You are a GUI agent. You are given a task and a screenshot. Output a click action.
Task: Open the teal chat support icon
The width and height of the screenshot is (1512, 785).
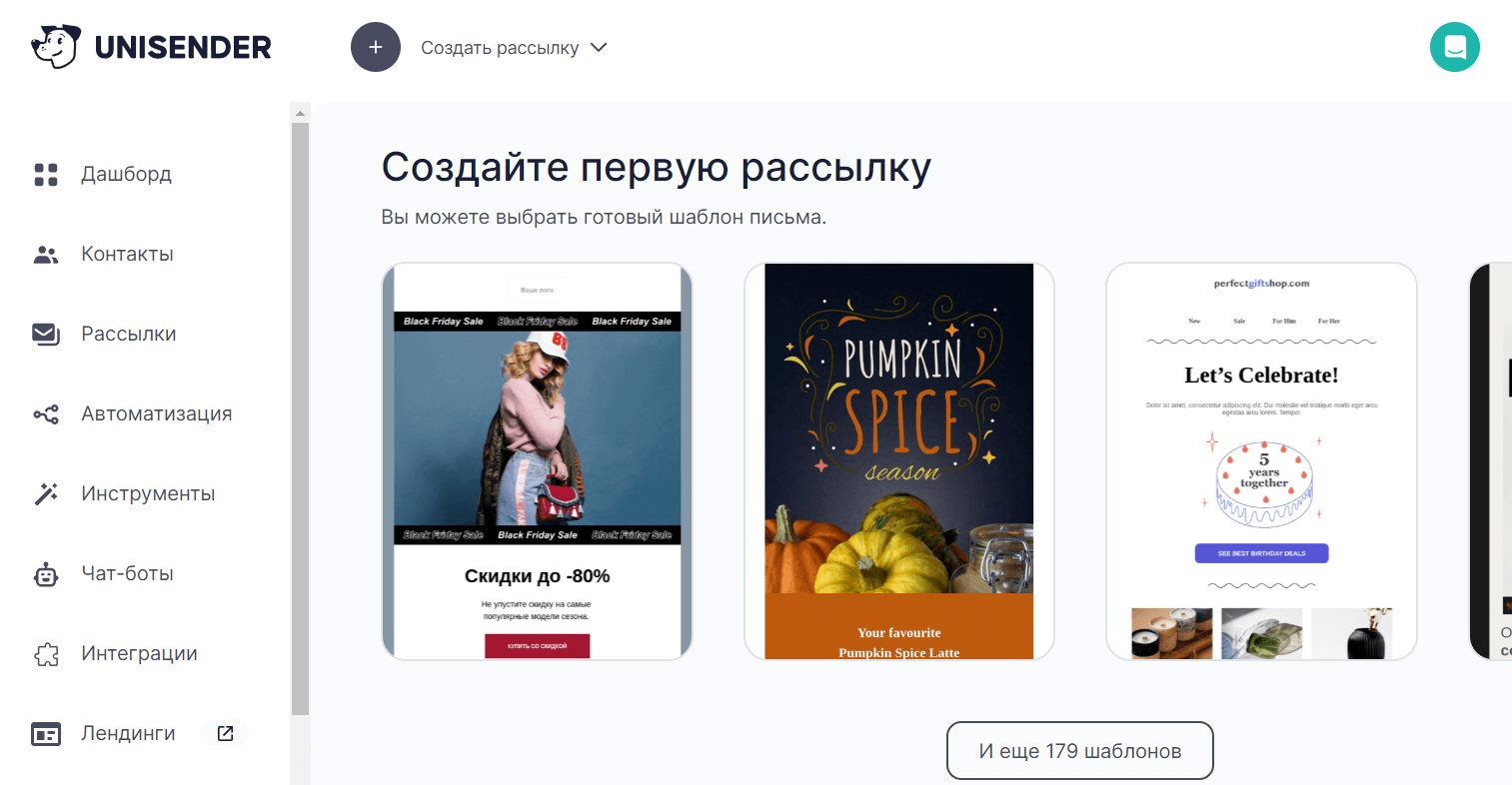1454,47
